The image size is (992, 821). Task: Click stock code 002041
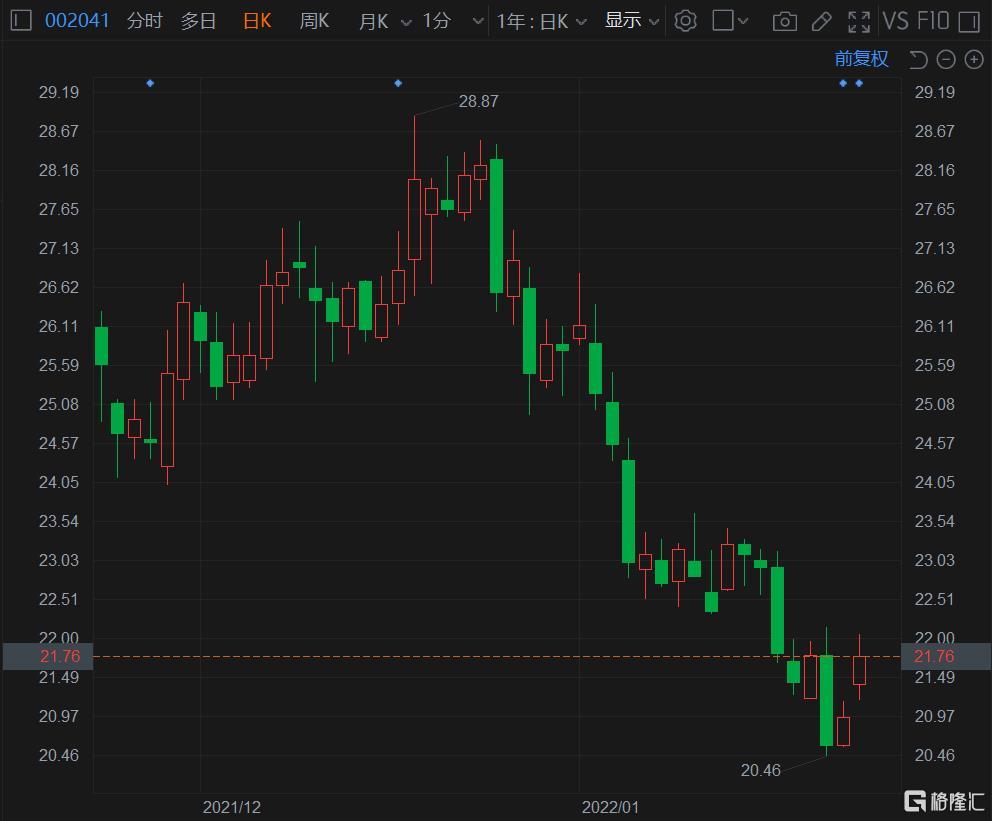77,21
